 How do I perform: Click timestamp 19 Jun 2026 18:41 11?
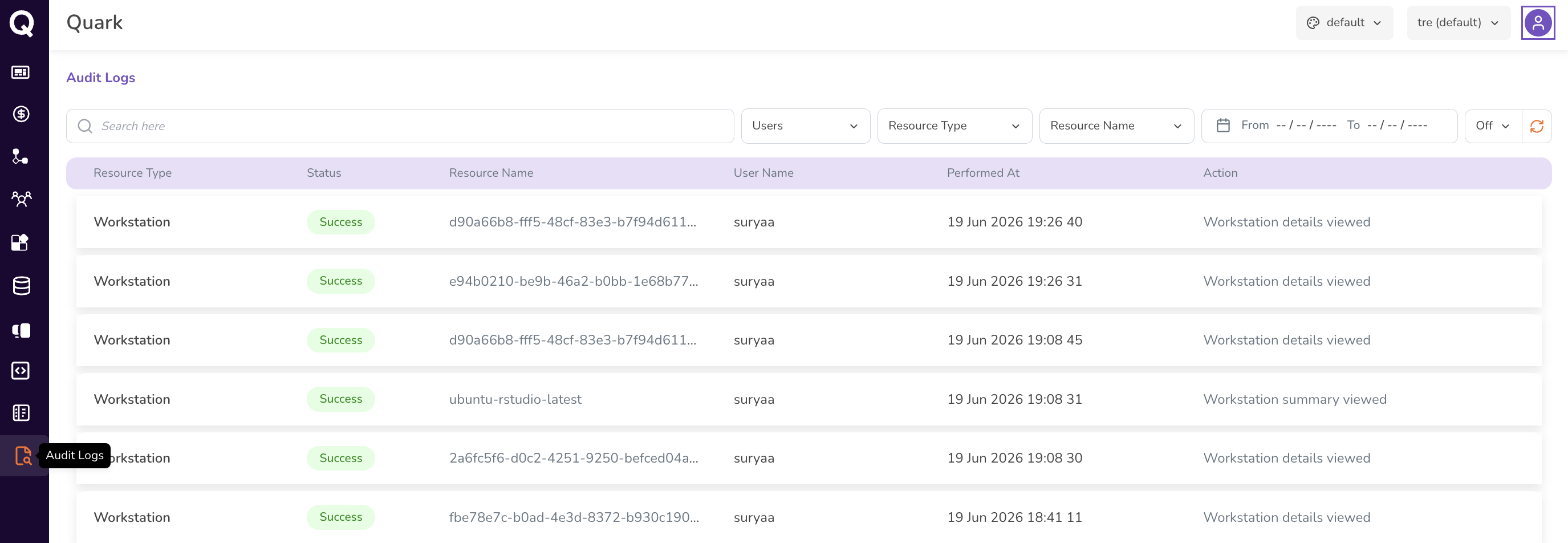pyautogui.click(x=1015, y=517)
